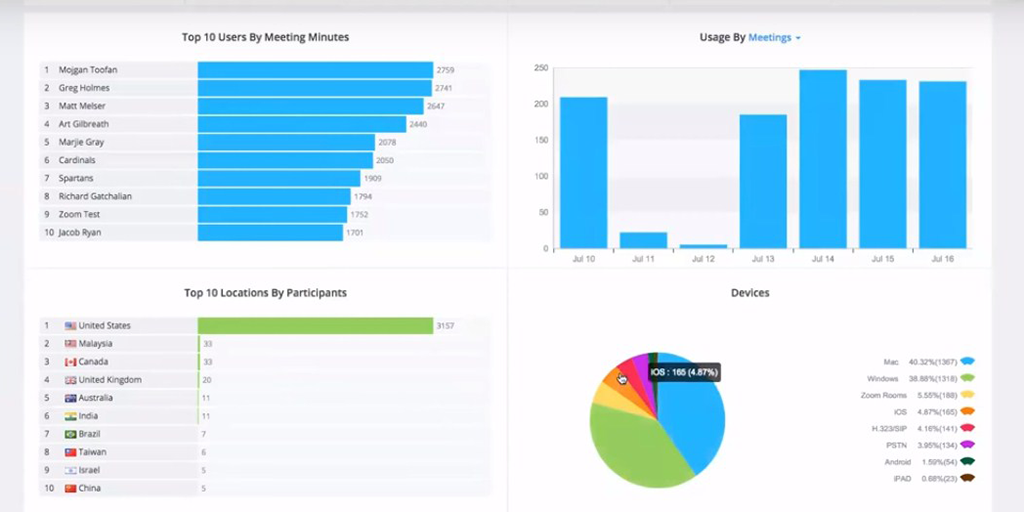The height and width of the screenshot is (512, 1024).
Task: Click the Brazil flag icon
Action: coord(71,434)
